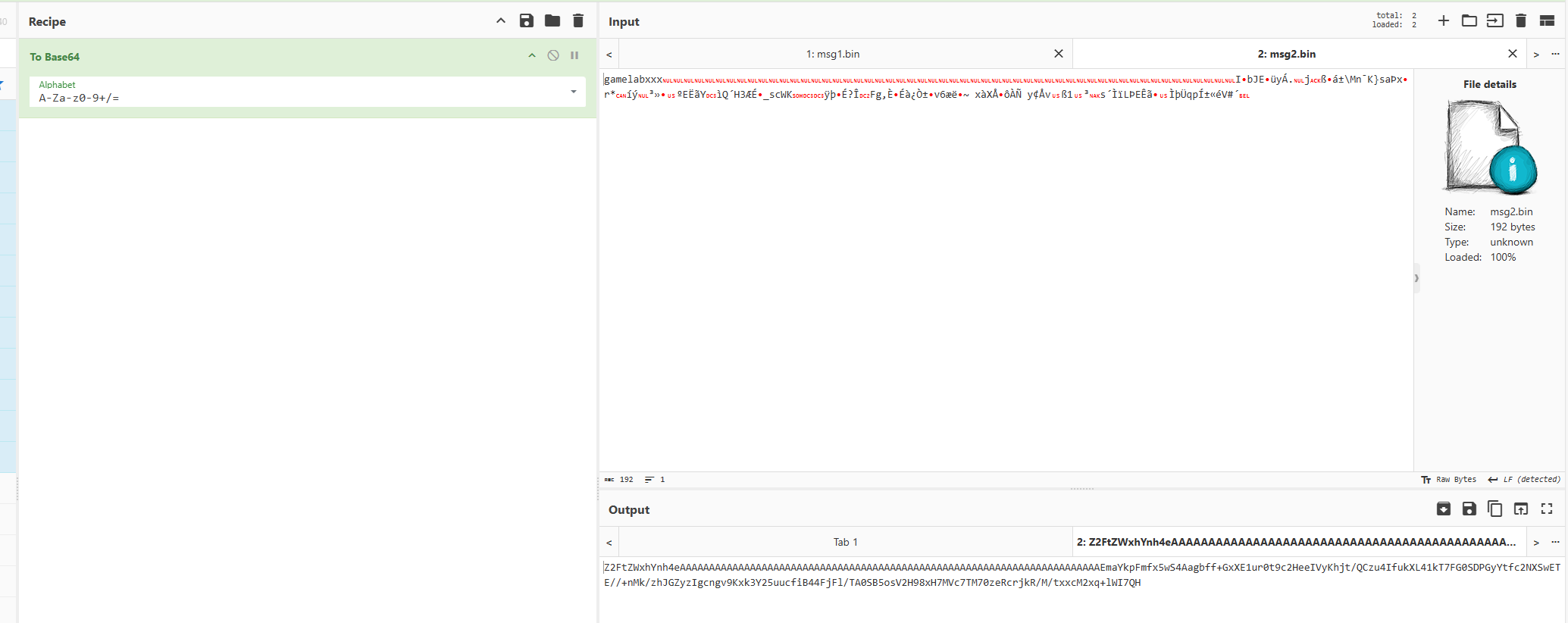The width and height of the screenshot is (1568, 623).
Task: Clear the recipe with trash icon
Action: click(578, 21)
